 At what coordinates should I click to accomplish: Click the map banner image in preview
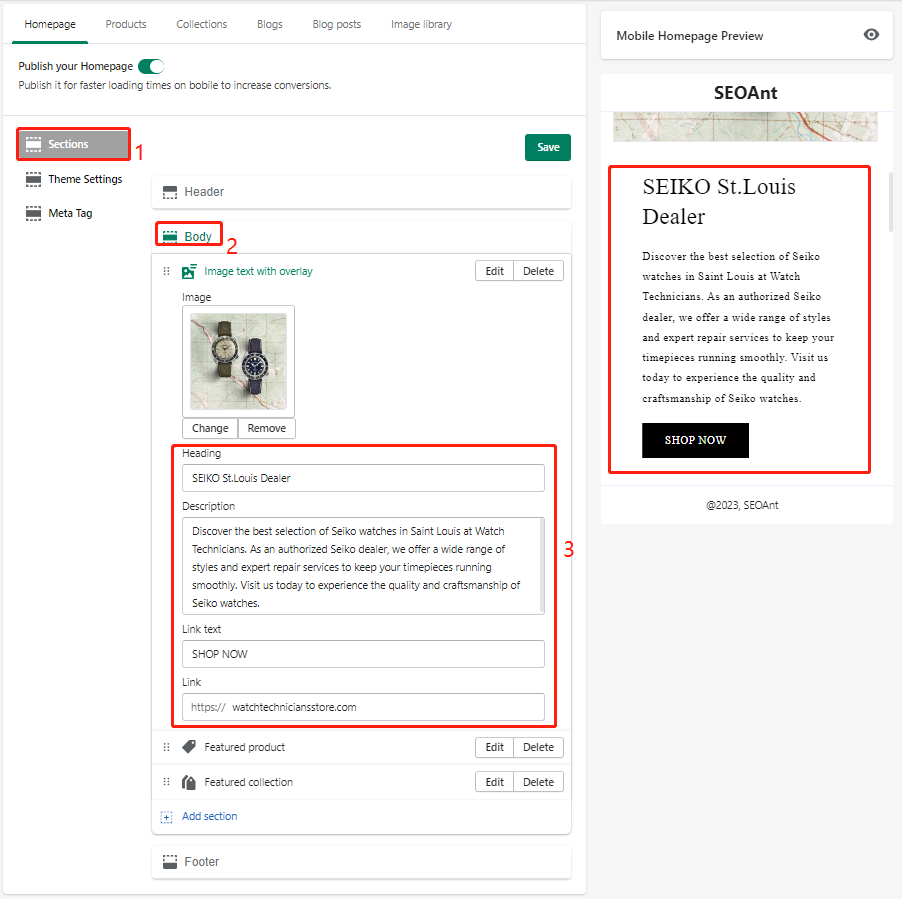pyautogui.click(x=745, y=127)
